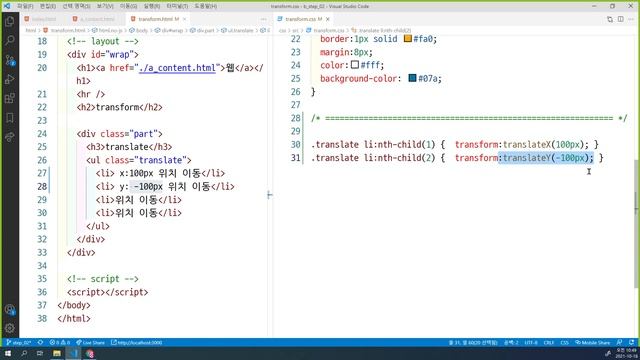
Task: Follow the ./a_content.html href link
Action: coord(177,68)
